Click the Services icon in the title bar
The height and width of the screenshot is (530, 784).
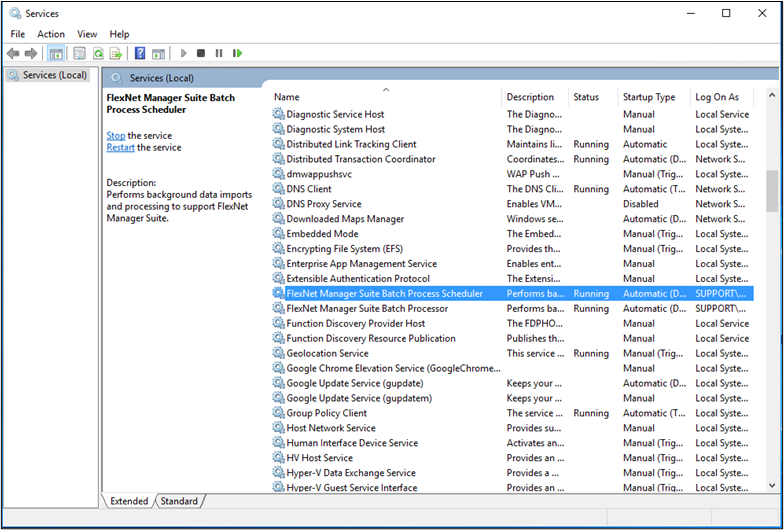(16, 13)
